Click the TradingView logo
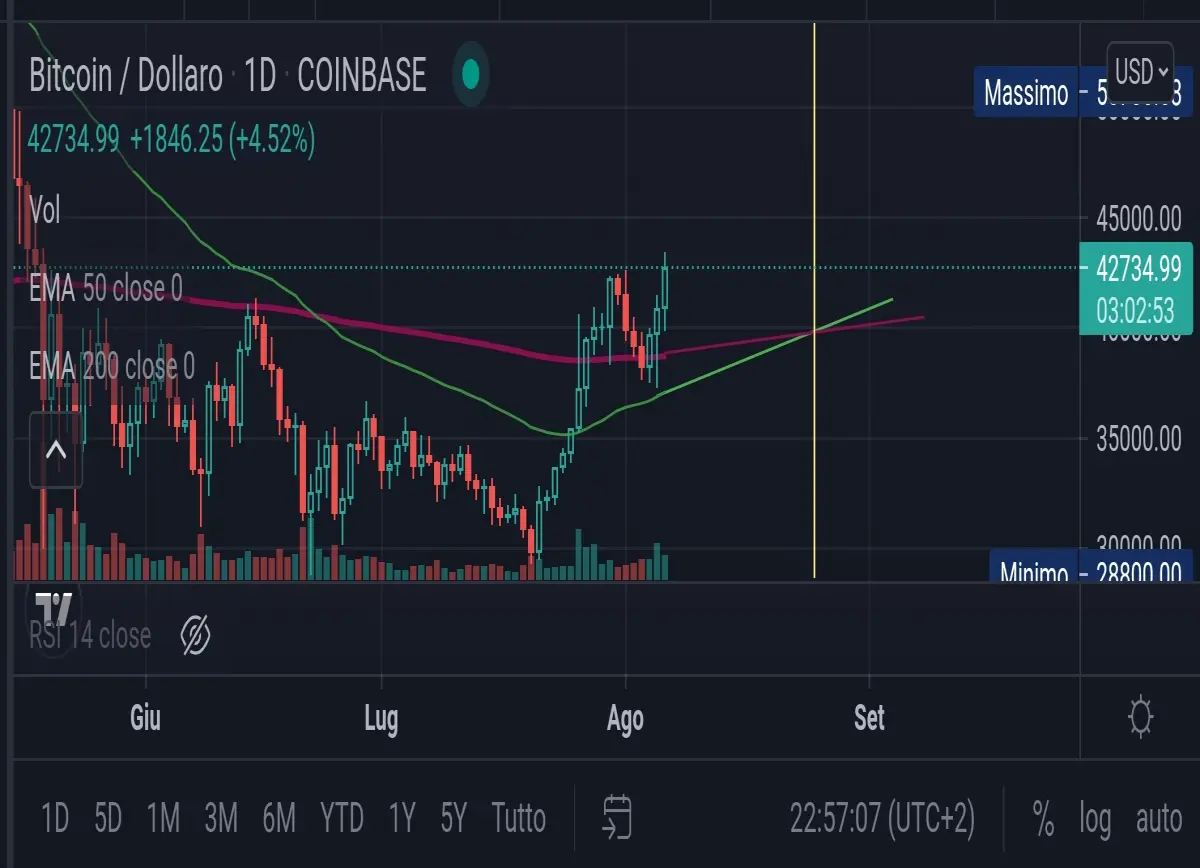This screenshot has width=1200, height=868. click(x=53, y=609)
